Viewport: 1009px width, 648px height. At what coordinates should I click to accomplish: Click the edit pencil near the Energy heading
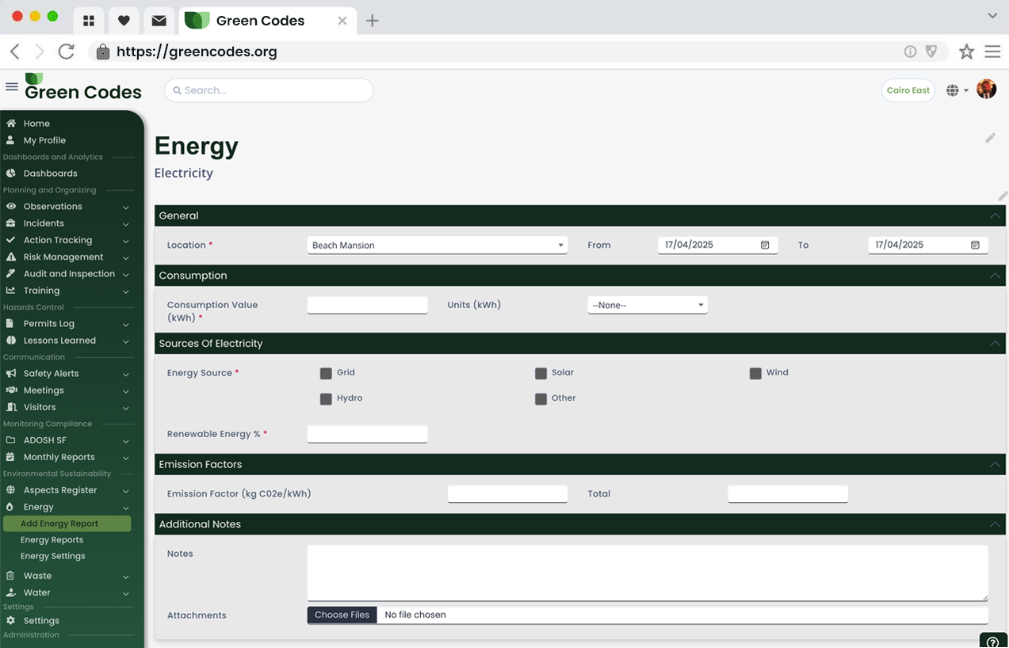point(990,138)
